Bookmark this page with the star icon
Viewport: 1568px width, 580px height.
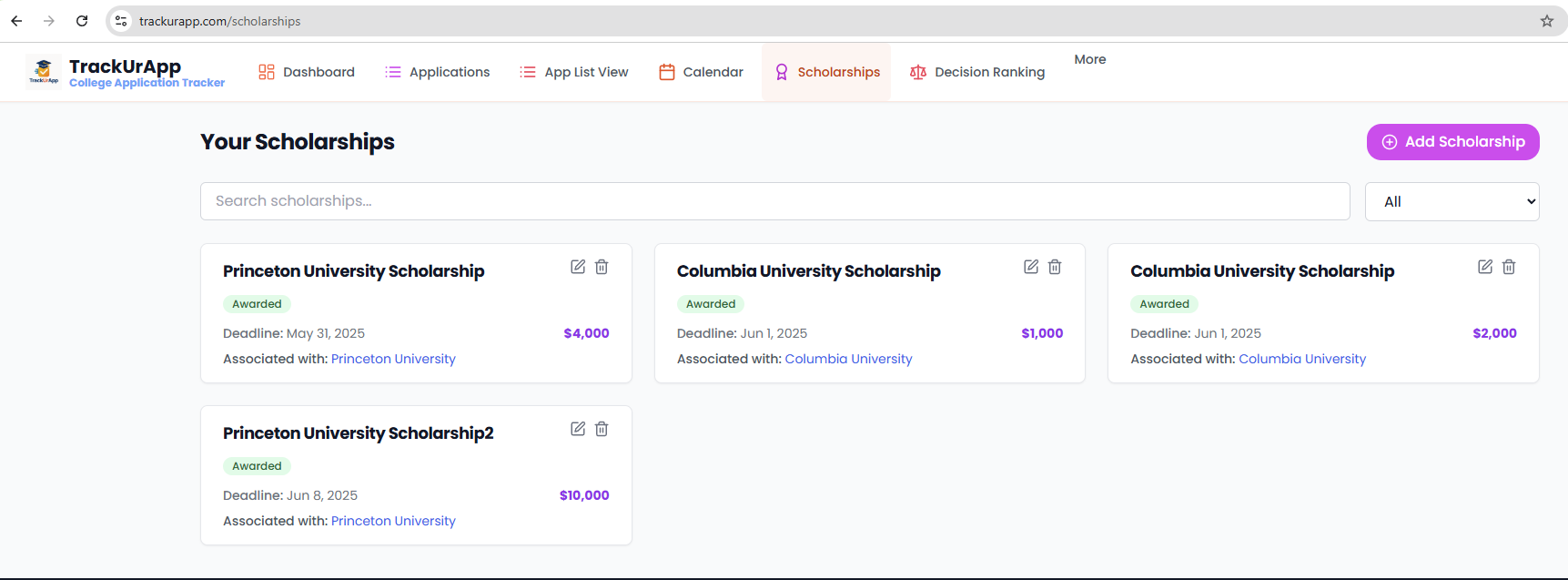[x=1547, y=21]
